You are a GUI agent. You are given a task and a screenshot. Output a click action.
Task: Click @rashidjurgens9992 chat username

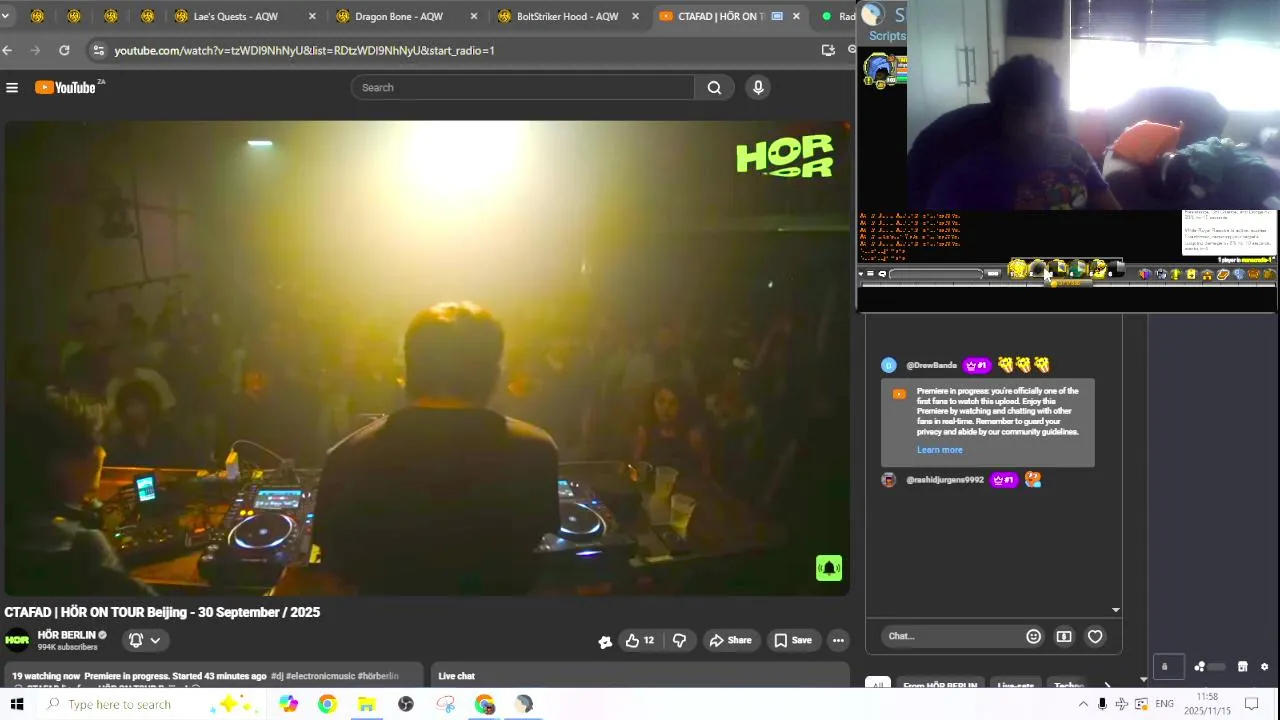(945, 480)
